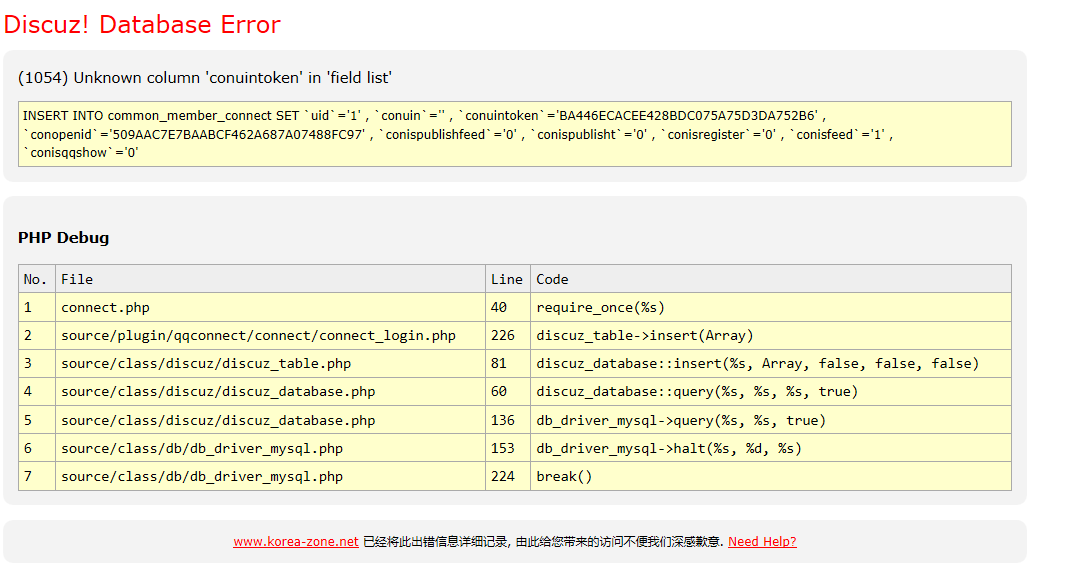The width and height of the screenshot is (1067, 586).
Task: Select the connect_login.php file path cell
Action: pyautogui.click(x=258, y=336)
